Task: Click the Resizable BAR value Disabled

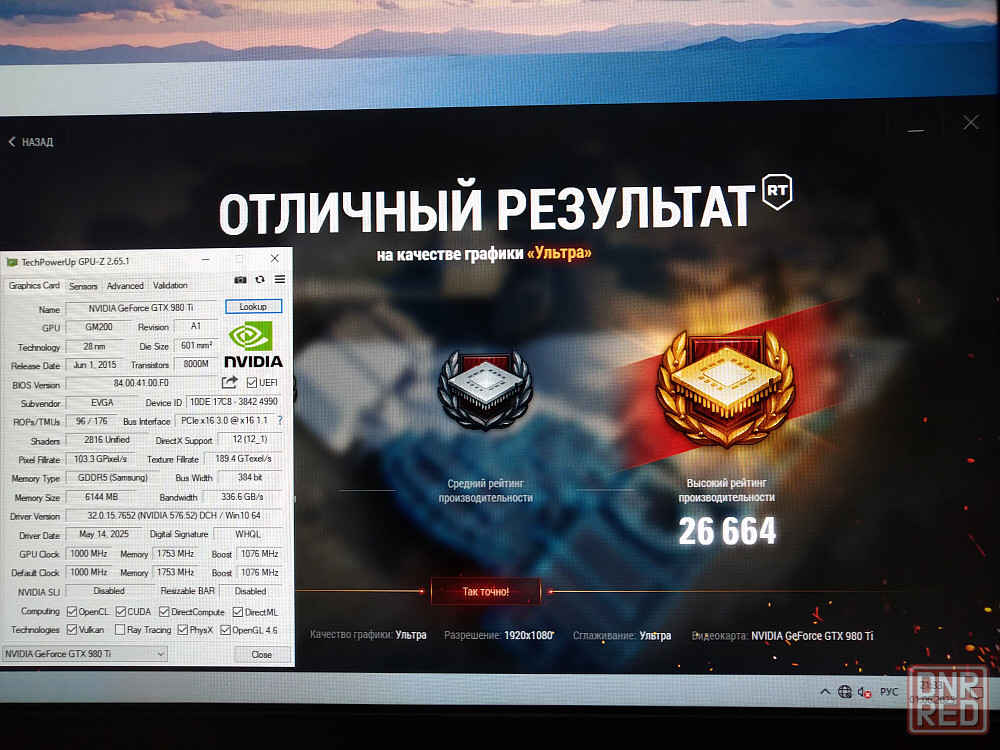Action: point(251,591)
